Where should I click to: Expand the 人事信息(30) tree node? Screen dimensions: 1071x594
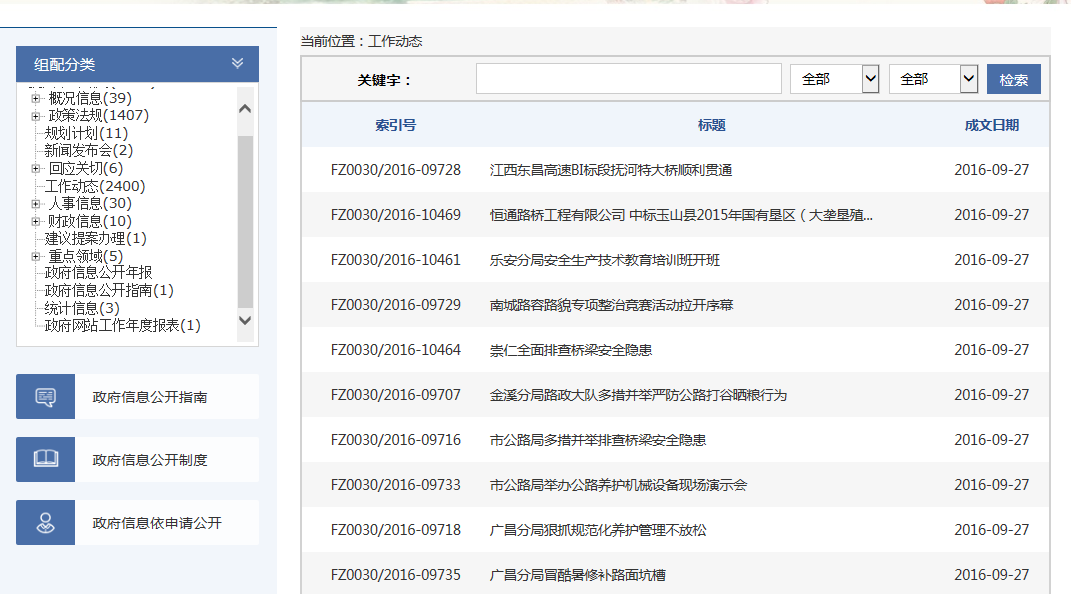click(x=36, y=203)
